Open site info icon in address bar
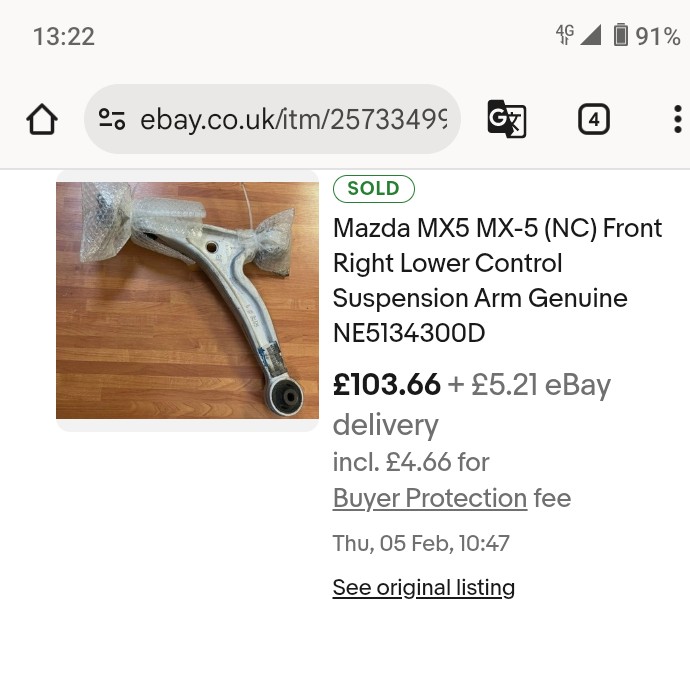Viewport: 690px width, 682px height. pyautogui.click(x=112, y=120)
